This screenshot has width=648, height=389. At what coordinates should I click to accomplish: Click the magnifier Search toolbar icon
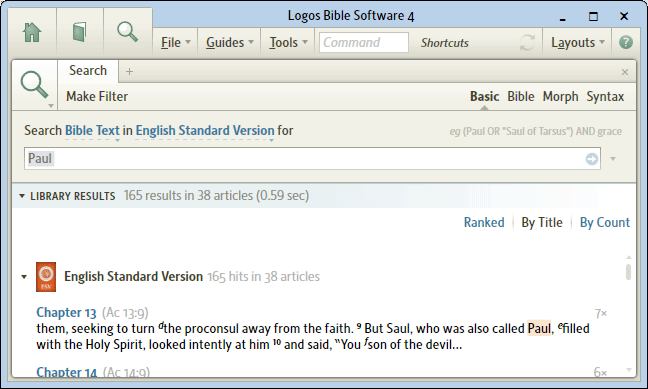(127, 32)
